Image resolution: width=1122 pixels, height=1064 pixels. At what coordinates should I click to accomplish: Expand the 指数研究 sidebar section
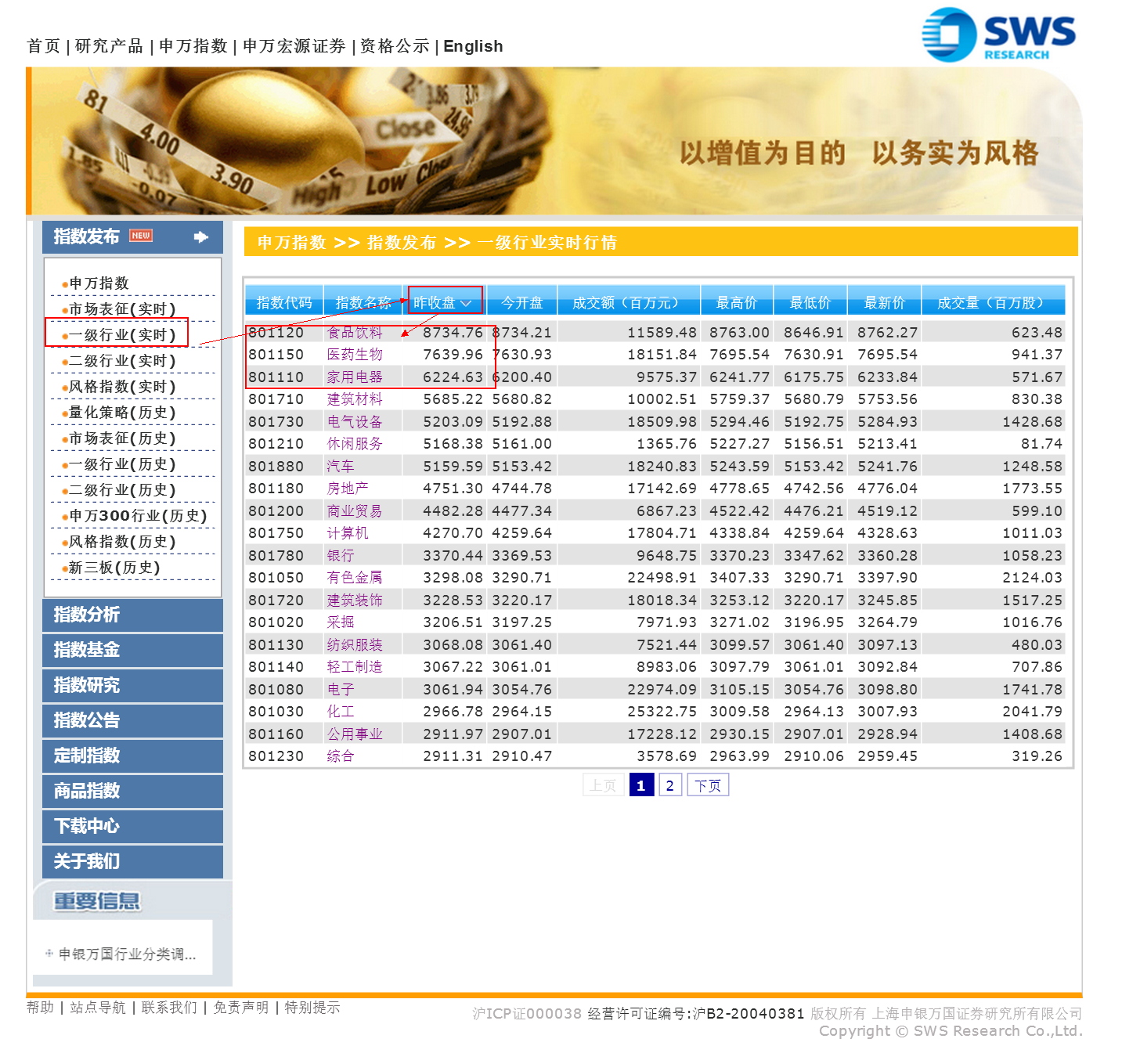point(132,686)
